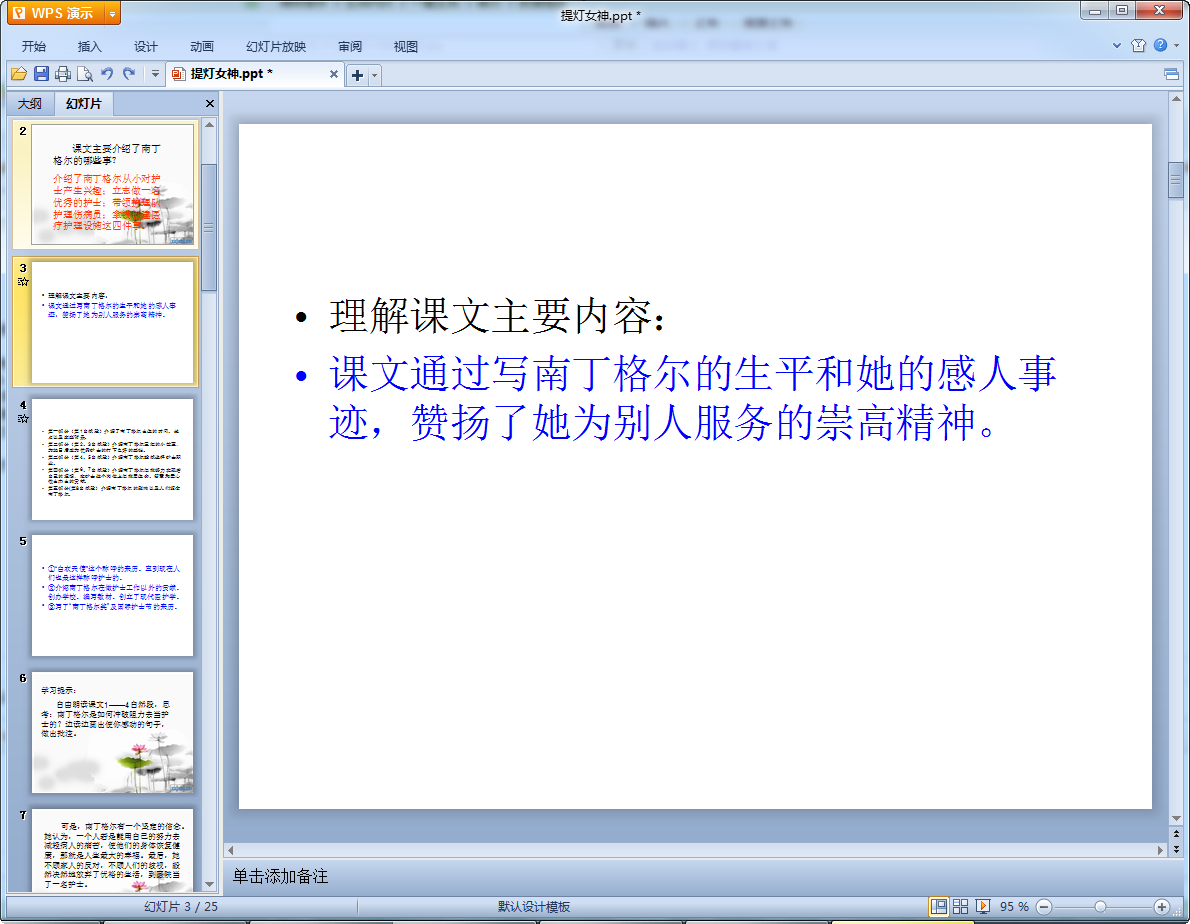Click the Open folder icon in toolbar
Image resolution: width=1190 pixels, height=924 pixels.
(x=18, y=74)
